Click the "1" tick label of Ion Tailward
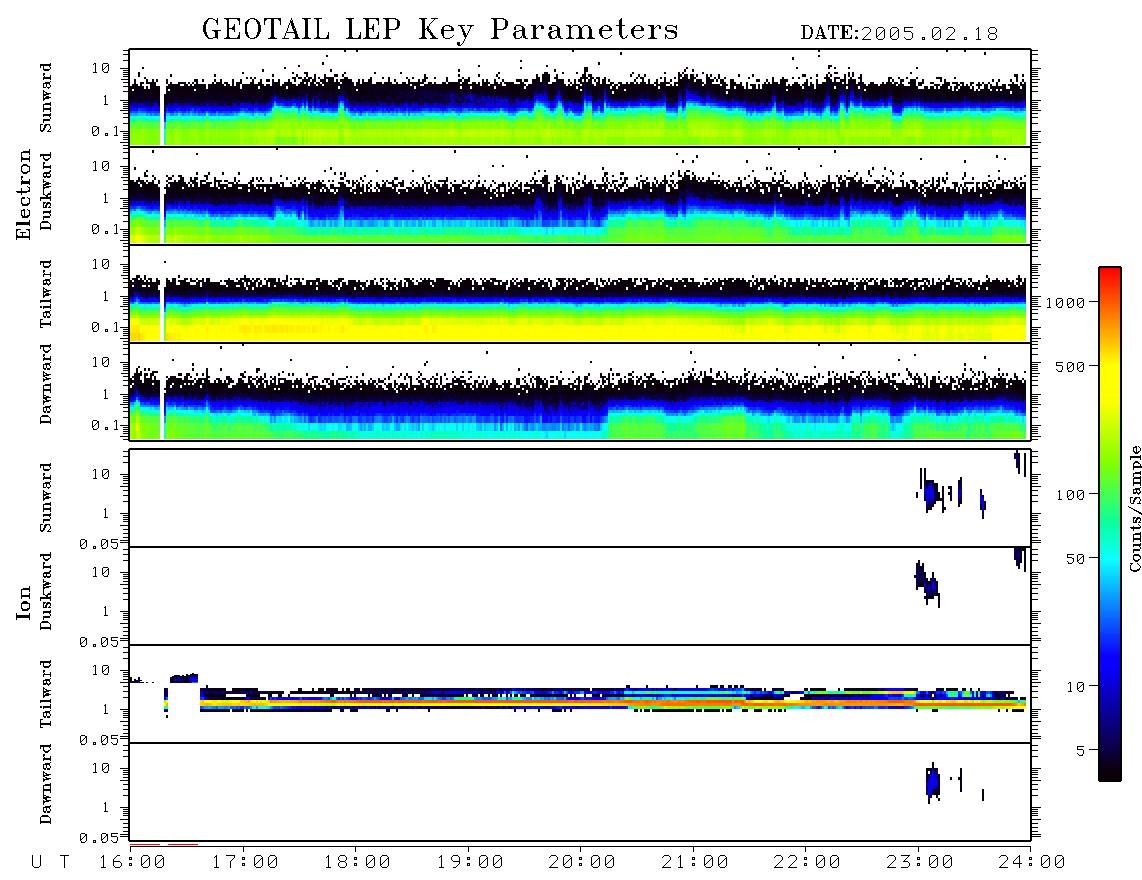 tap(106, 710)
